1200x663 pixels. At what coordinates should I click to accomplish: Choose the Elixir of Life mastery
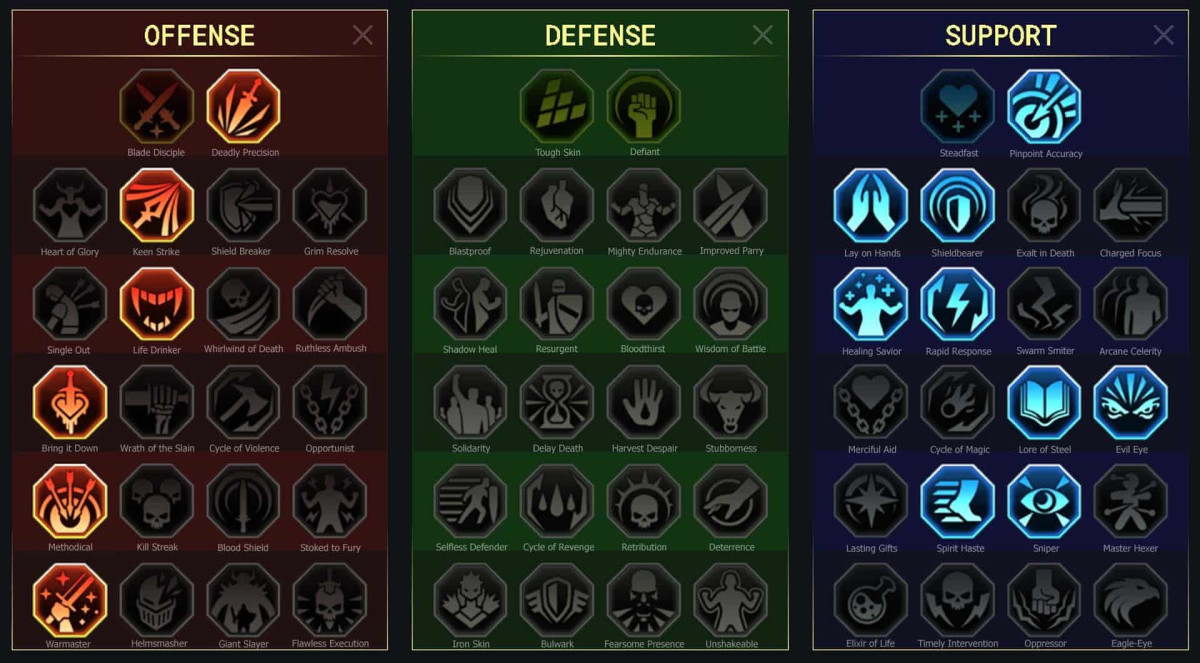pos(871,600)
